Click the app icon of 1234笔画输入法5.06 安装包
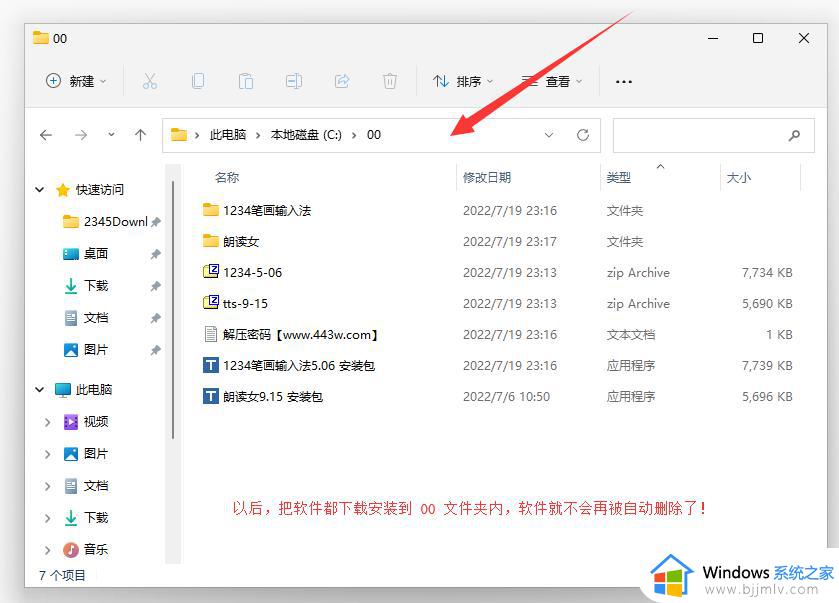Screen dimensions: 839x603 (x=211, y=365)
